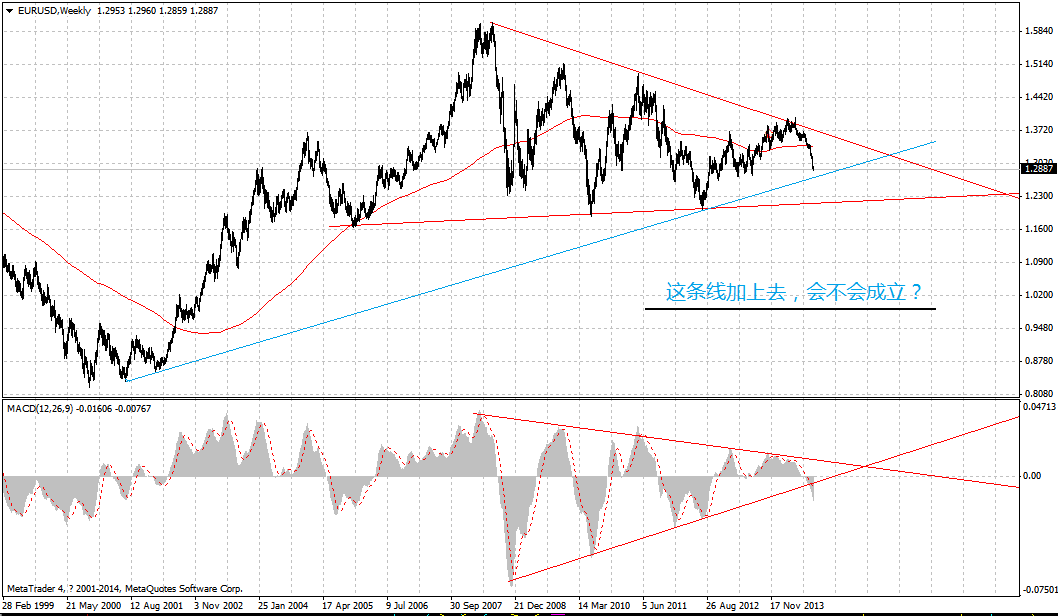Click the -0.07501 MACD scale label

click(1039, 590)
